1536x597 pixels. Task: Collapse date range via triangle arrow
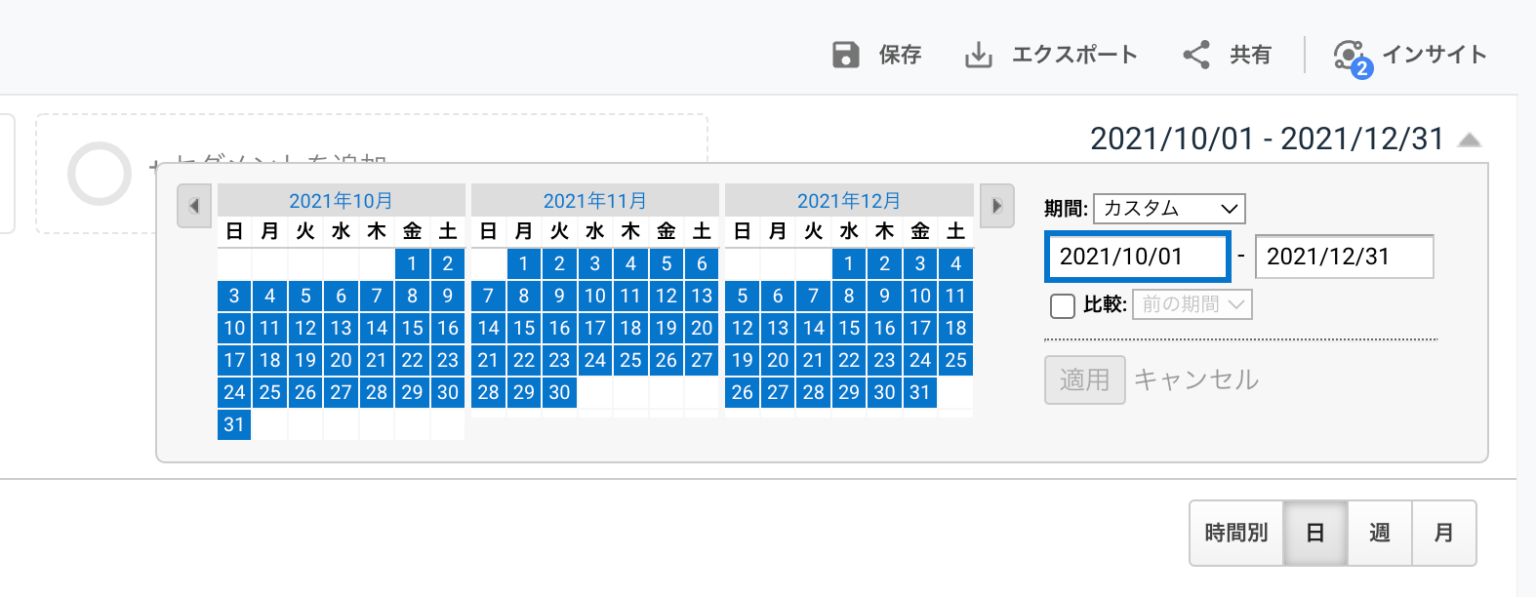click(1468, 140)
